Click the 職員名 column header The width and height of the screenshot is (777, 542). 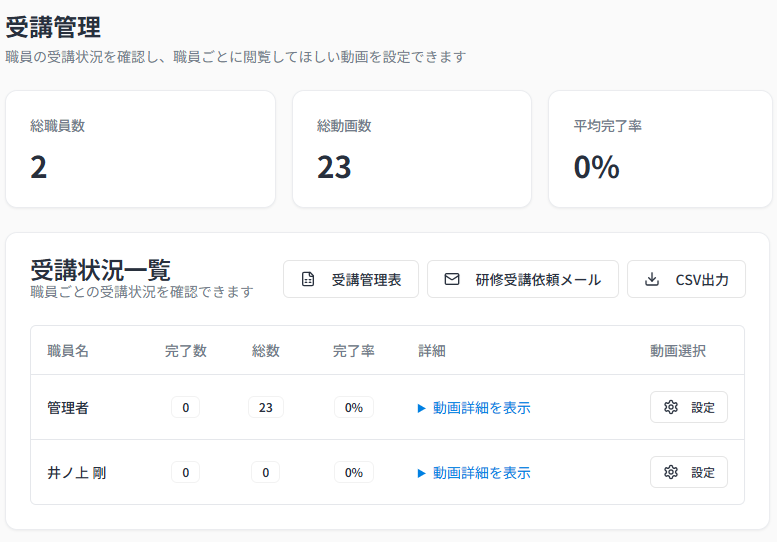tap(68, 351)
